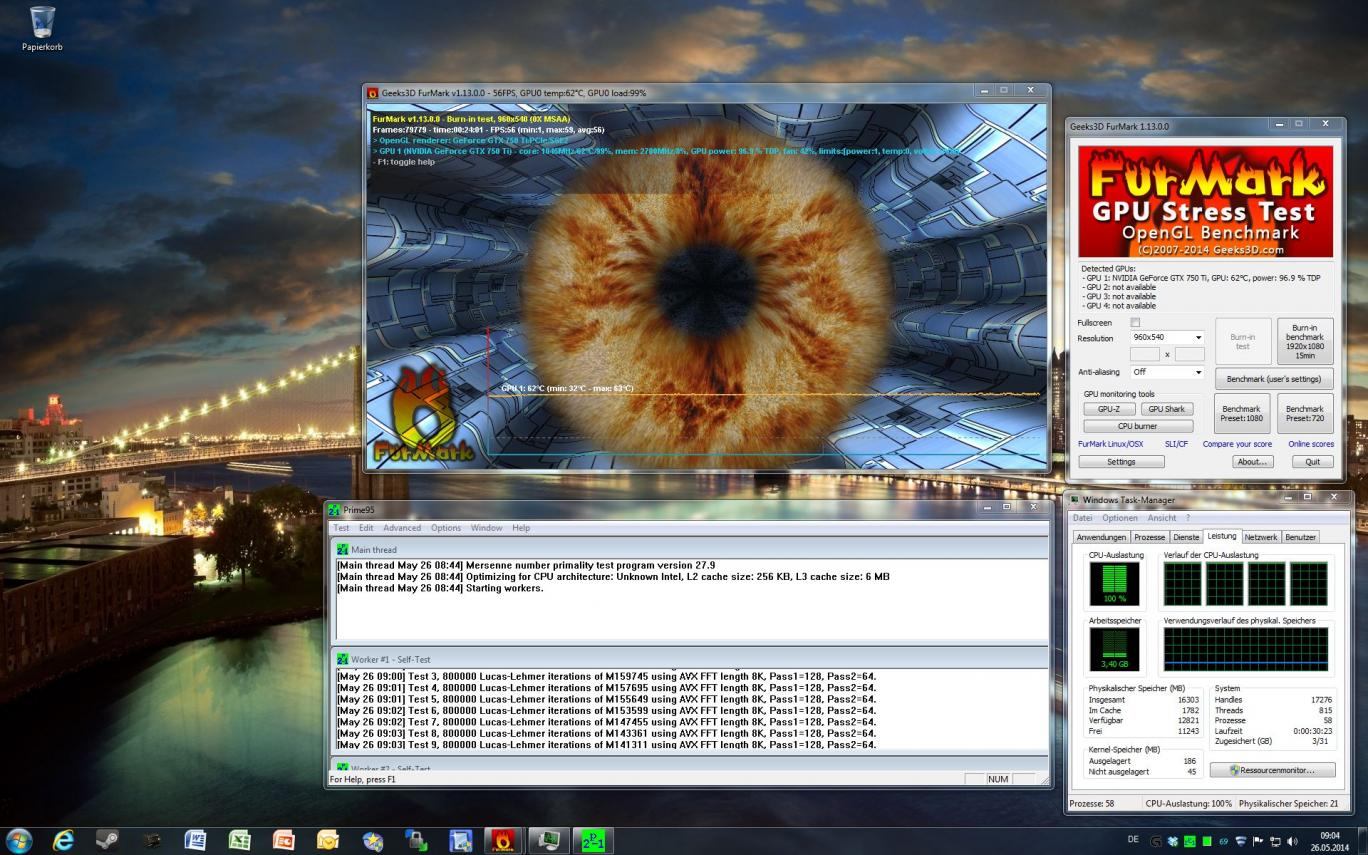Image resolution: width=1368 pixels, height=855 pixels.
Task: Switch to the Benutzer tab
Action: click(x=1300, y=537)
